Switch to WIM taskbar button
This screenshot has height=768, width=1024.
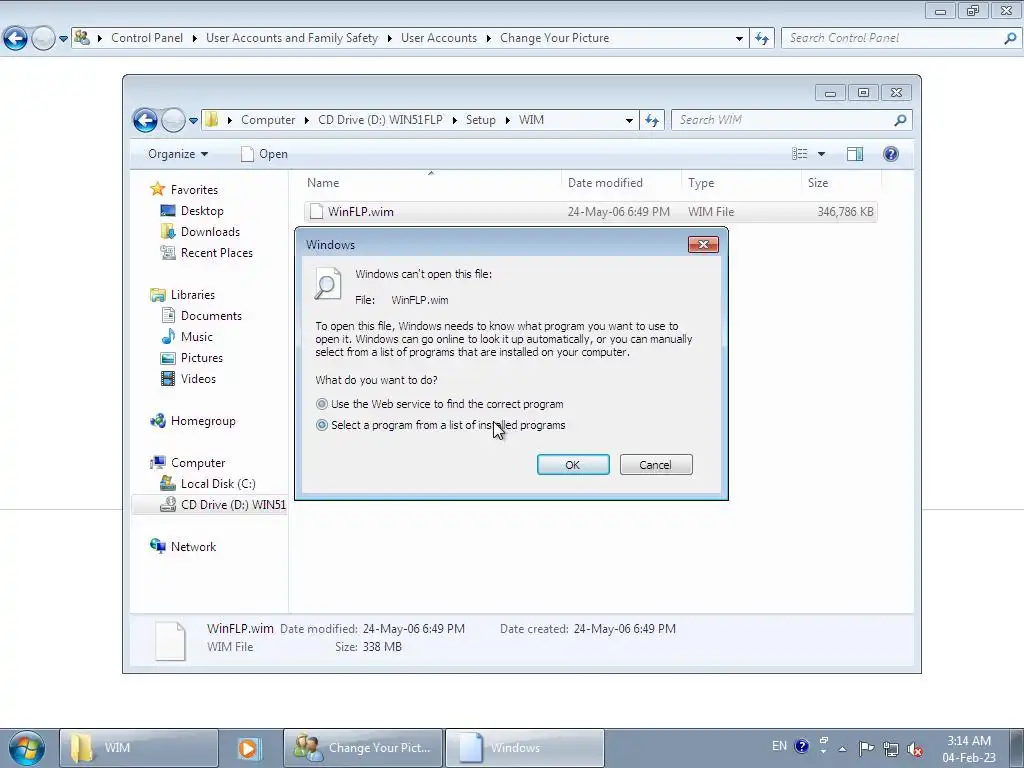pos(139,748)
